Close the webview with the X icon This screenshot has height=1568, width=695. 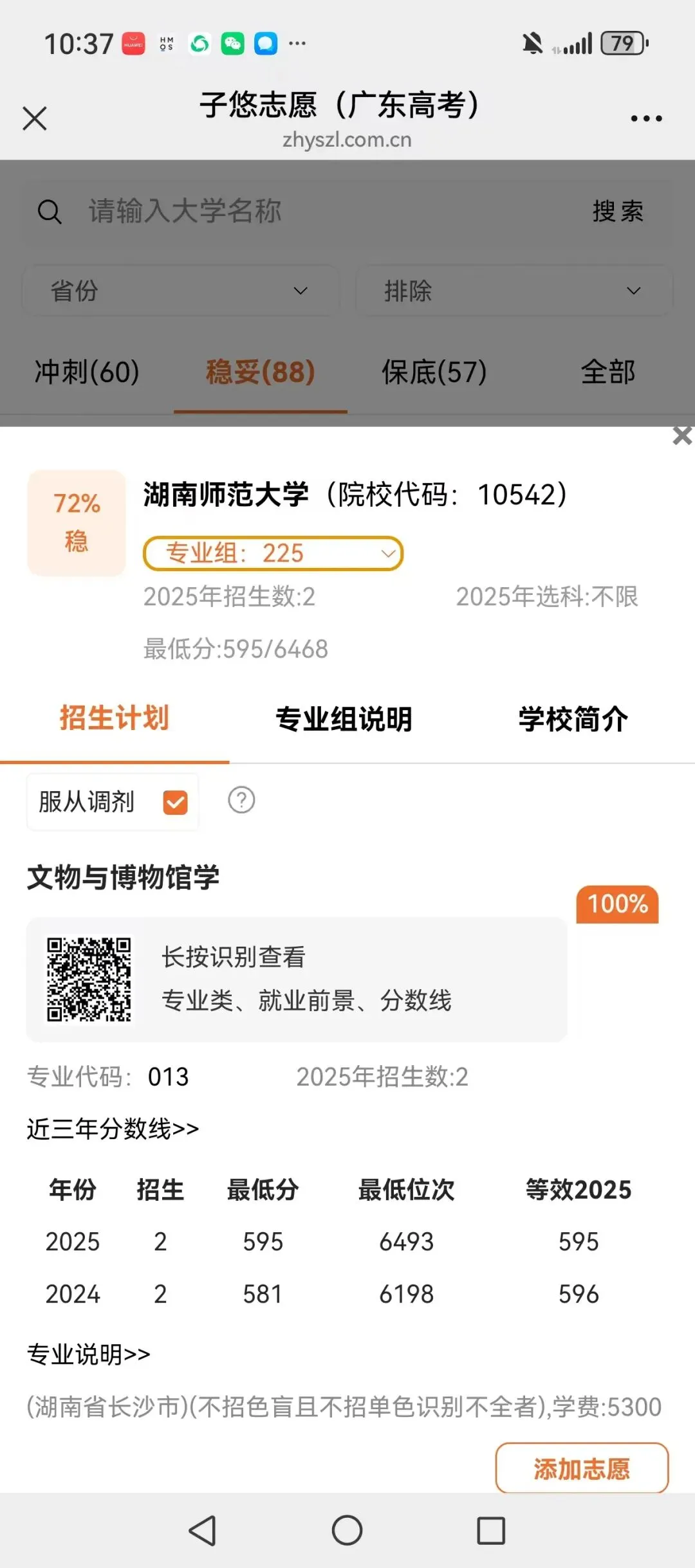pos(35,118)
